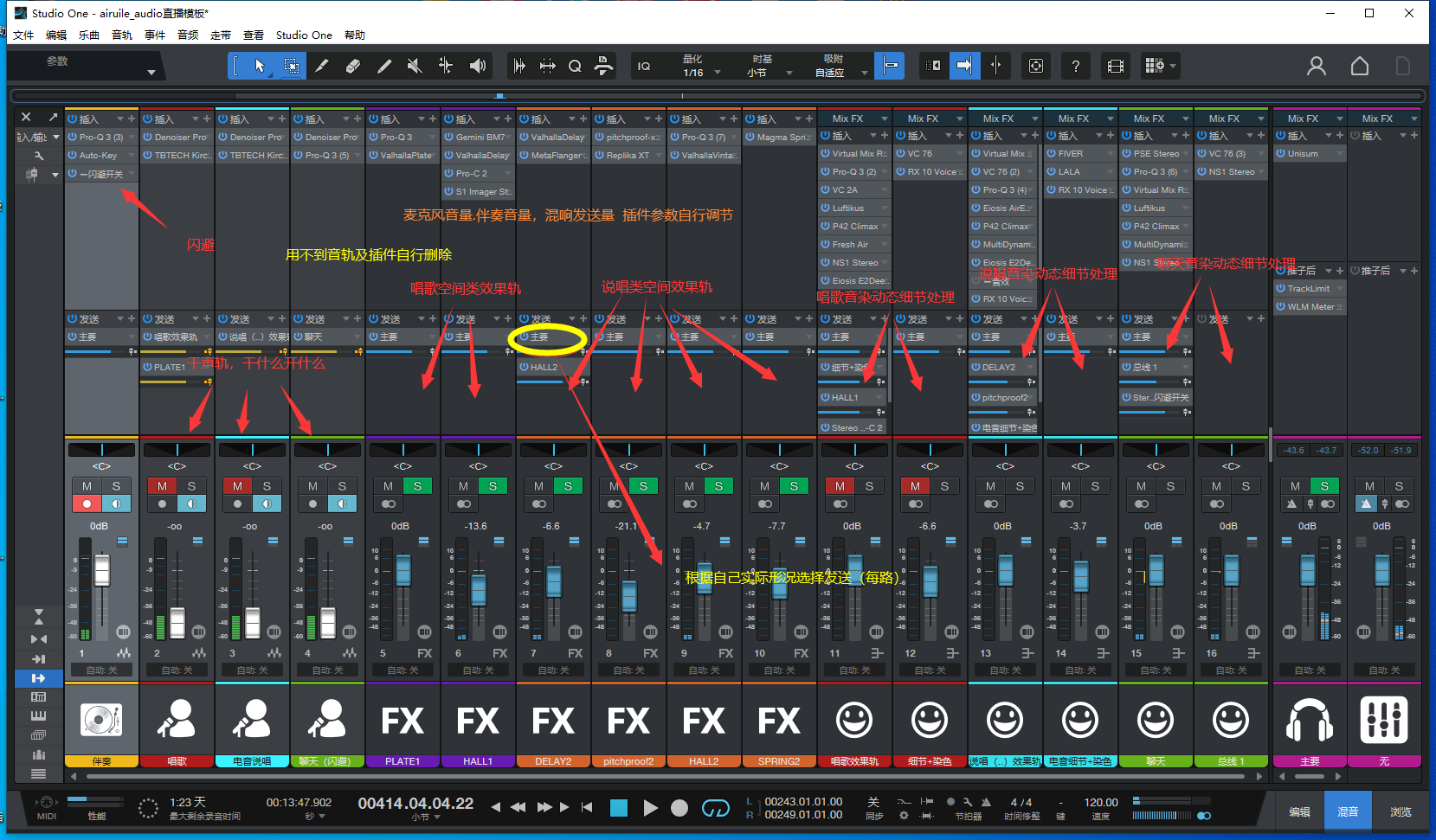The height and width of the screenshot is (840, 1436).
Task: Click the singer icon of 唱歌 channel
Action: tap(177, 720)
